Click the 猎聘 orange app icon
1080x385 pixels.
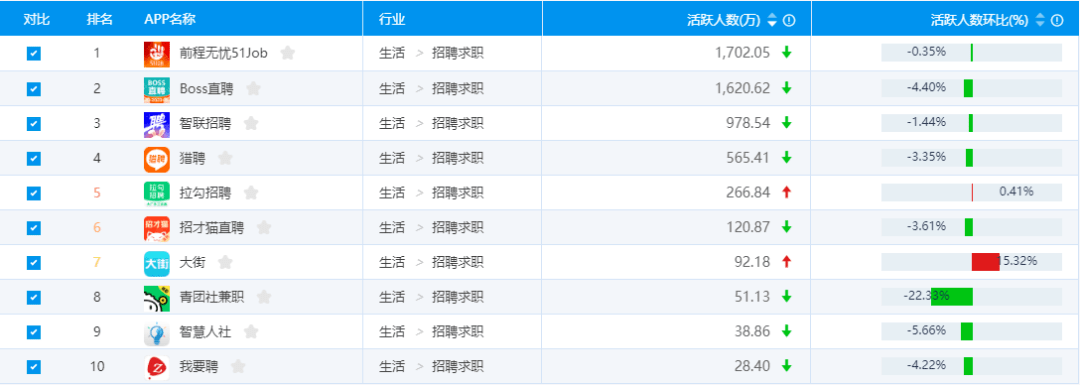pos(156,158)
